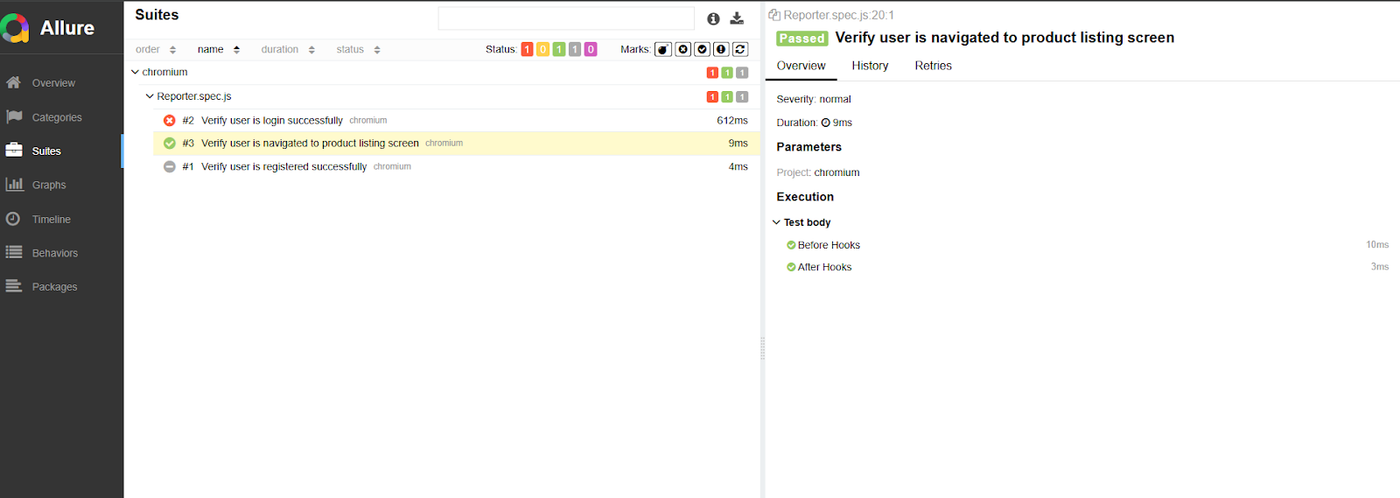
Task: Collapse the Reporter.spec.js suite node
Action: 150,96
